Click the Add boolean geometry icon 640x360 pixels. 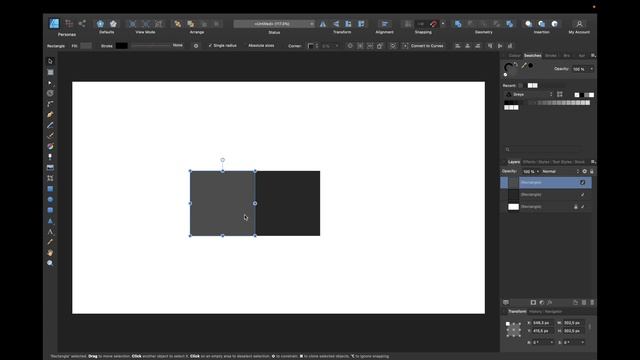pyautogui.click(x=458, y=24)
